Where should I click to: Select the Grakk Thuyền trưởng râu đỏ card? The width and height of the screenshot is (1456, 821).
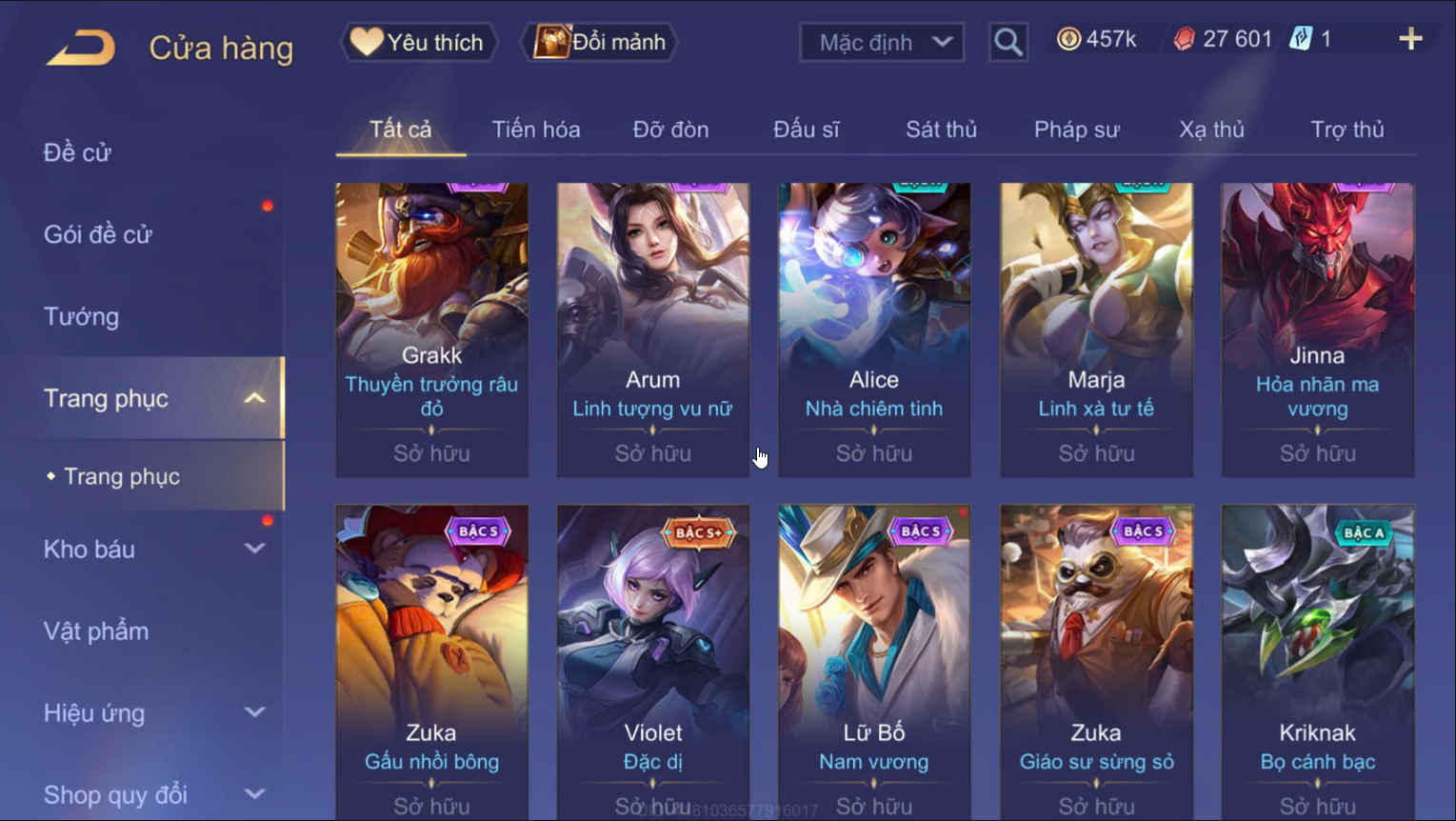pos(431,330)
